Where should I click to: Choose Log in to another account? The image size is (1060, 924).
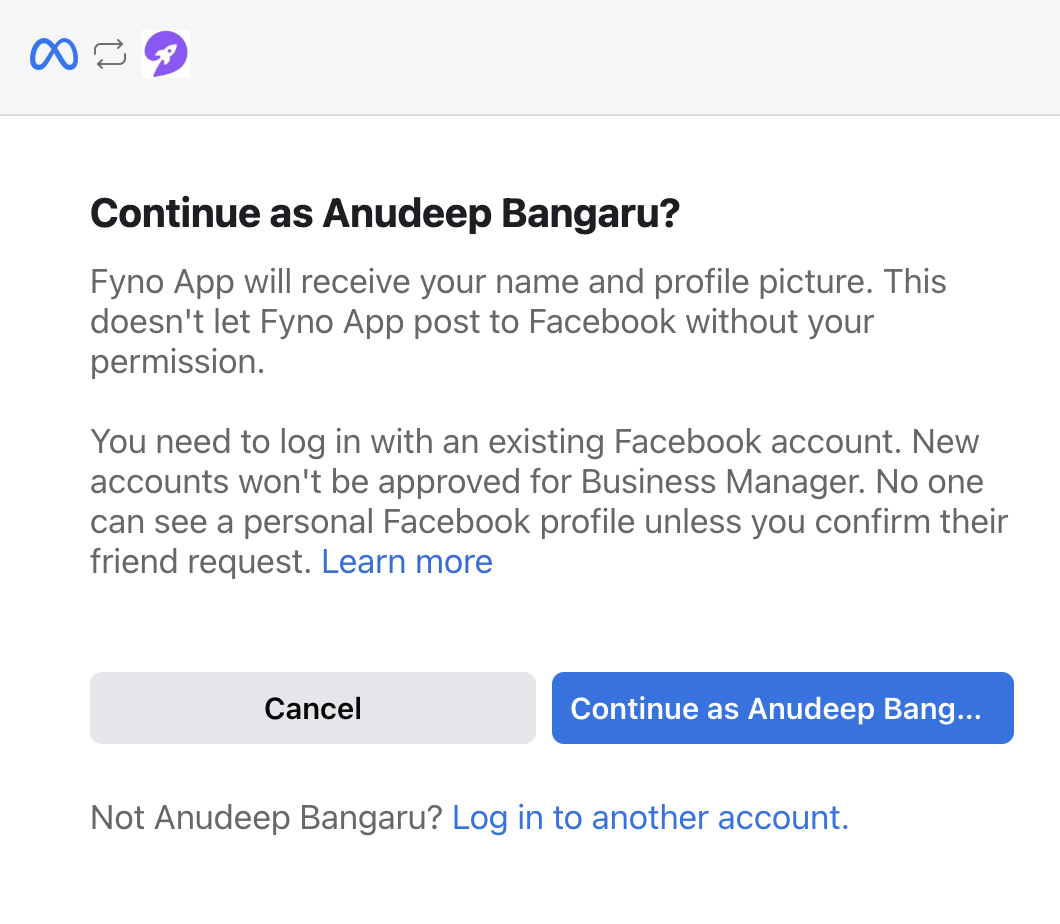(x=650, y=818)
